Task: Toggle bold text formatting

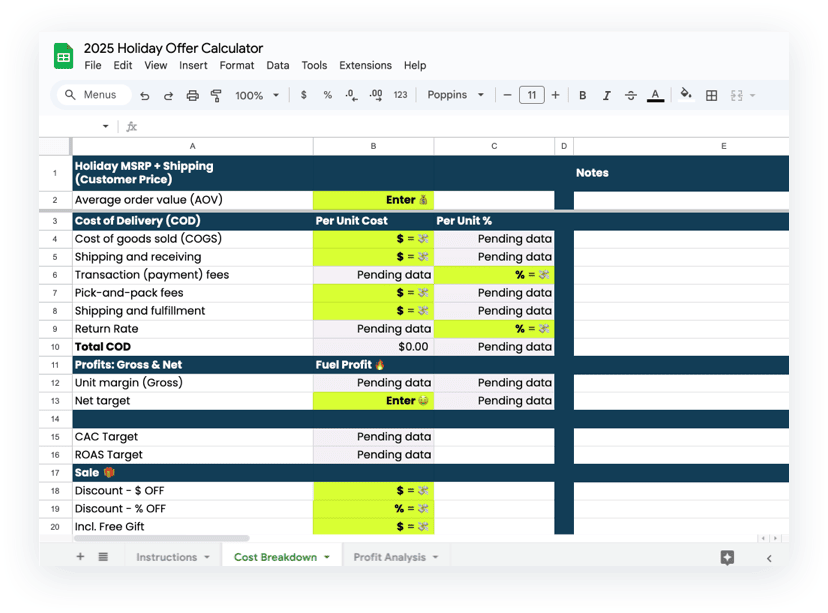Action: pyautogui.click(x=583, y=96)
